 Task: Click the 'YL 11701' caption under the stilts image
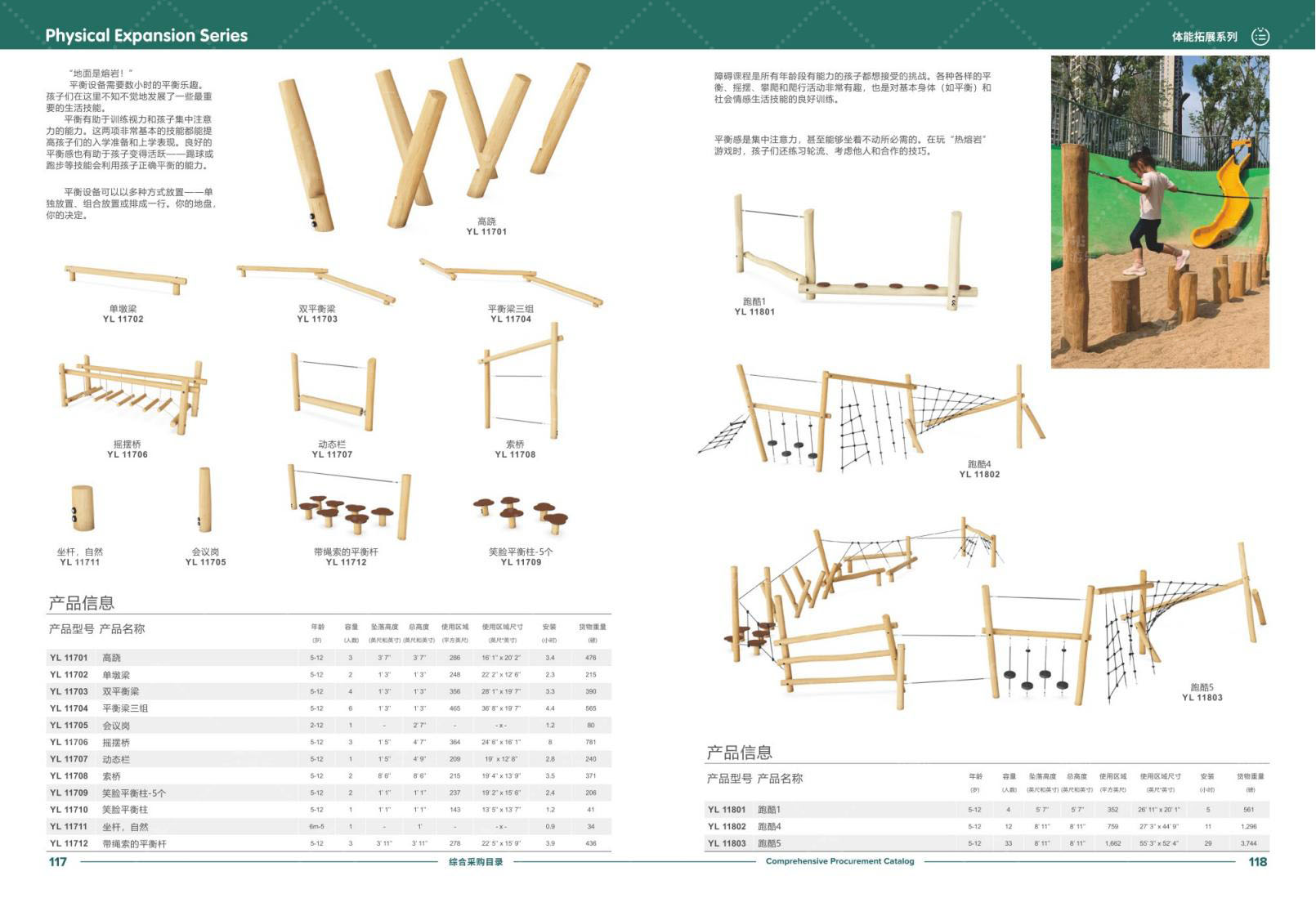[486, 232]
